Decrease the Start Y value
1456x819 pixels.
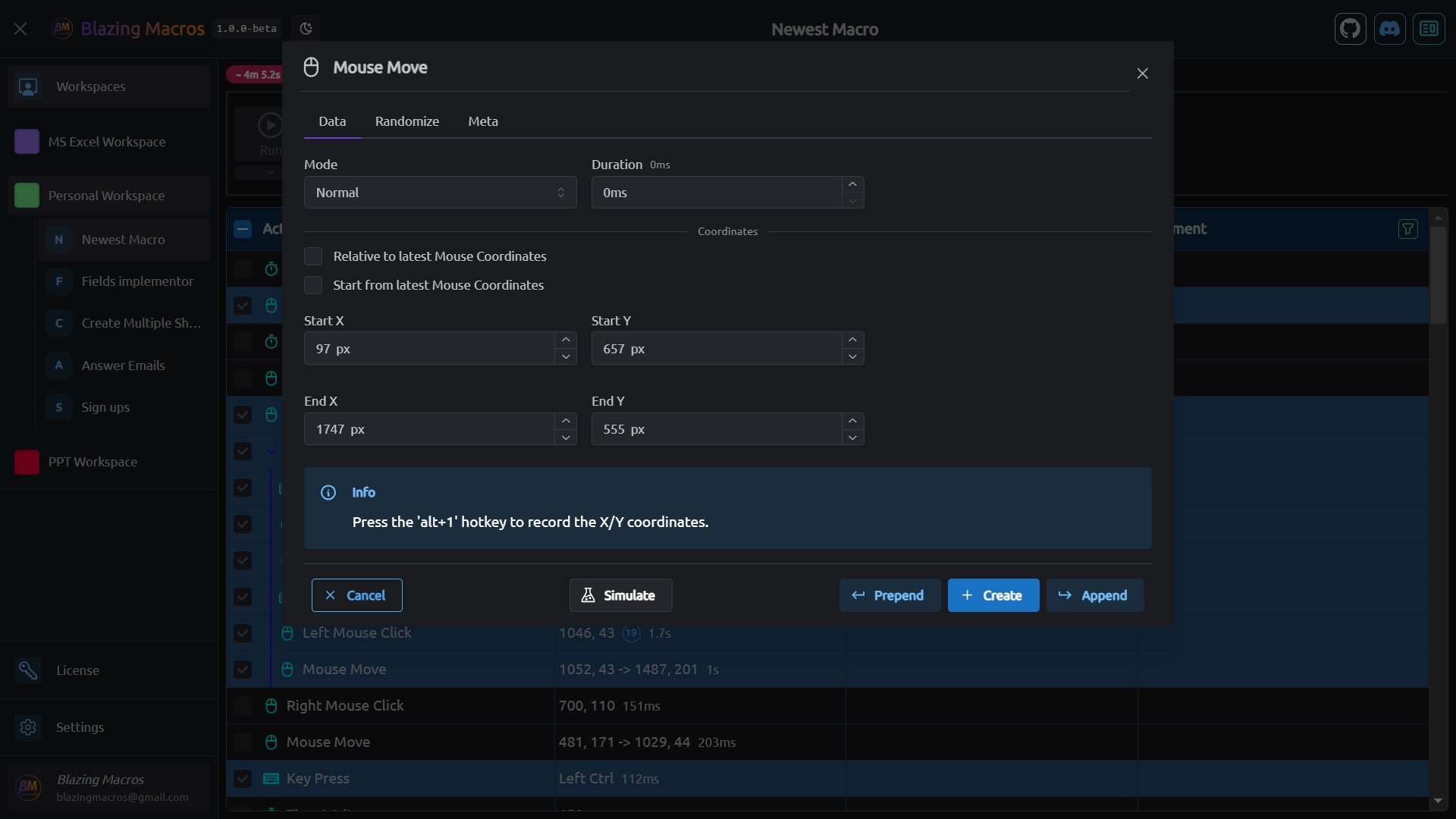852,356
